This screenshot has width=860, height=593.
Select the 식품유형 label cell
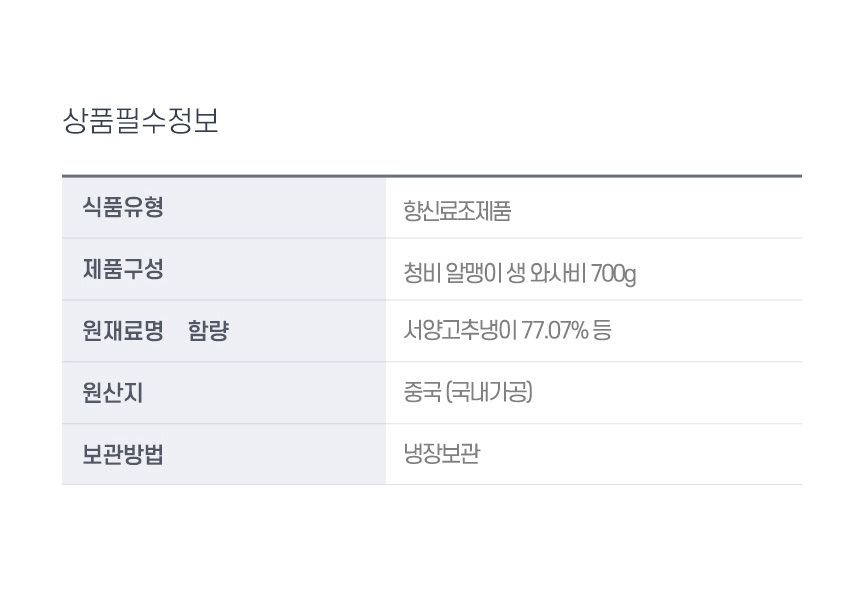coord(224,208)
